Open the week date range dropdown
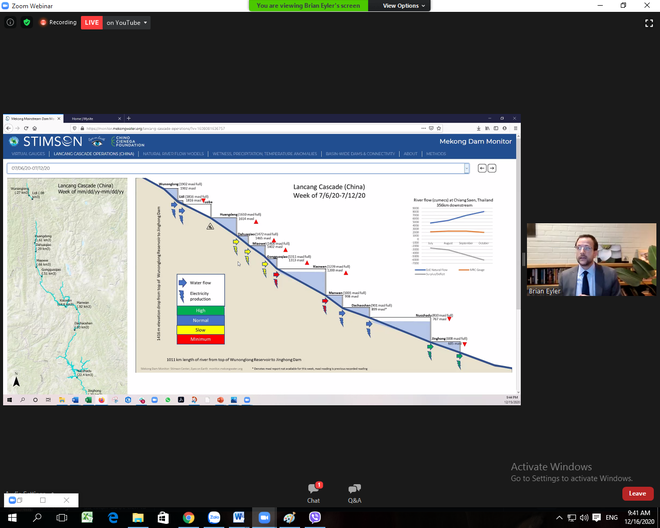The width and height of the screenshot is (660, 528). tap(466, 168)
